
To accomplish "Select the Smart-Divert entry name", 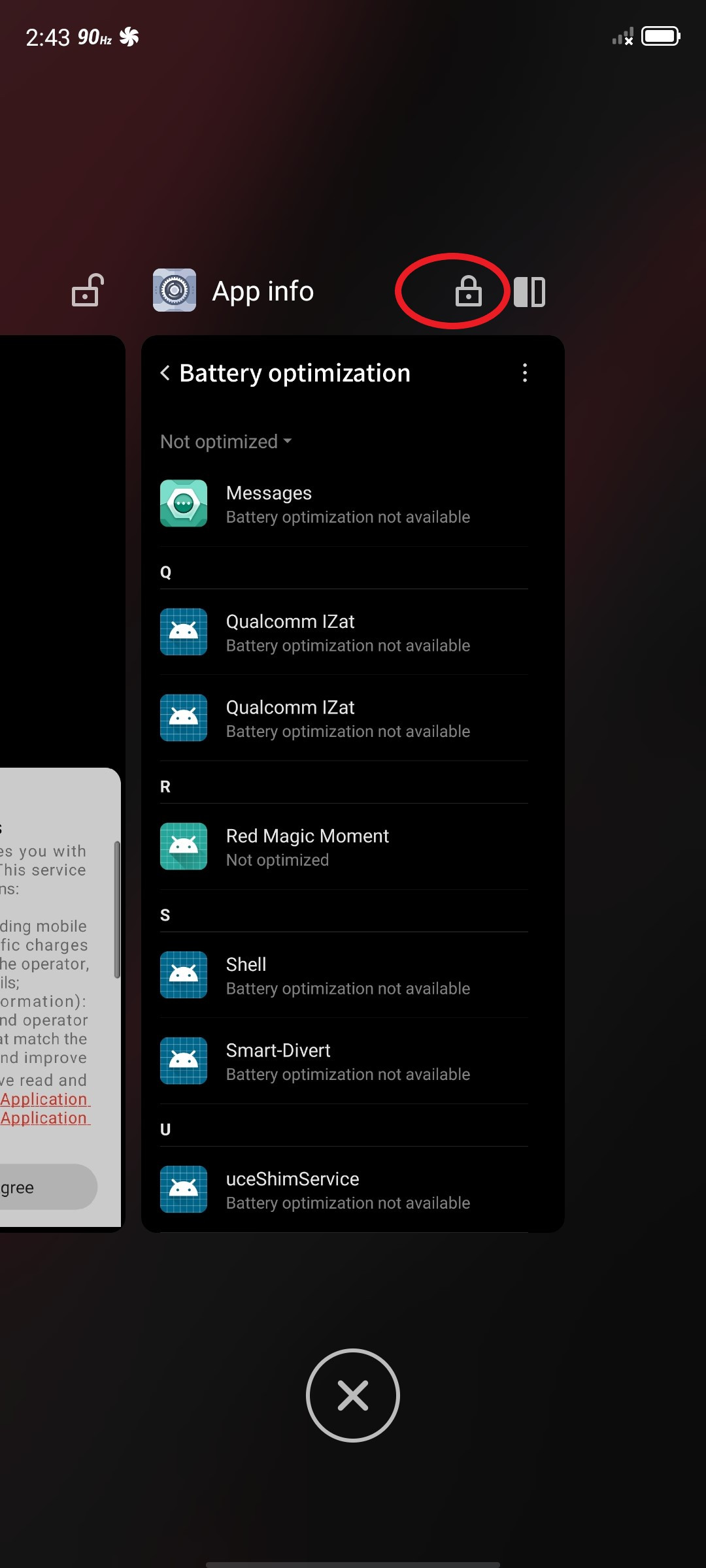I will 278,1050.
